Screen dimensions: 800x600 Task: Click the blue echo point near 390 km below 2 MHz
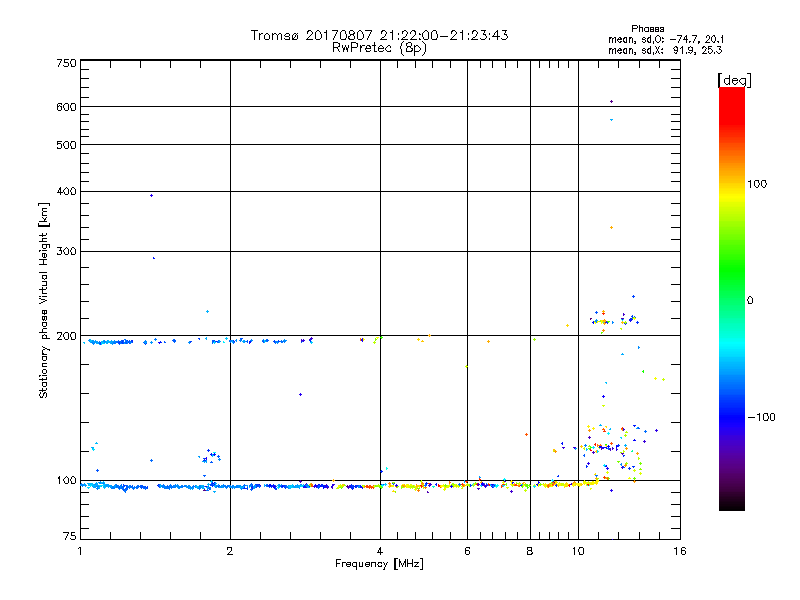pos(151,195)
